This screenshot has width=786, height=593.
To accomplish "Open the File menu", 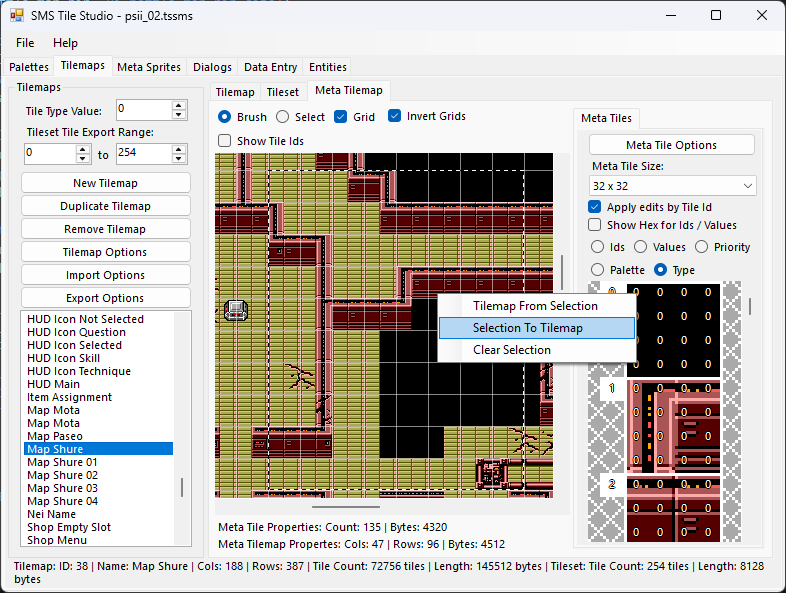I will point(25,43).
